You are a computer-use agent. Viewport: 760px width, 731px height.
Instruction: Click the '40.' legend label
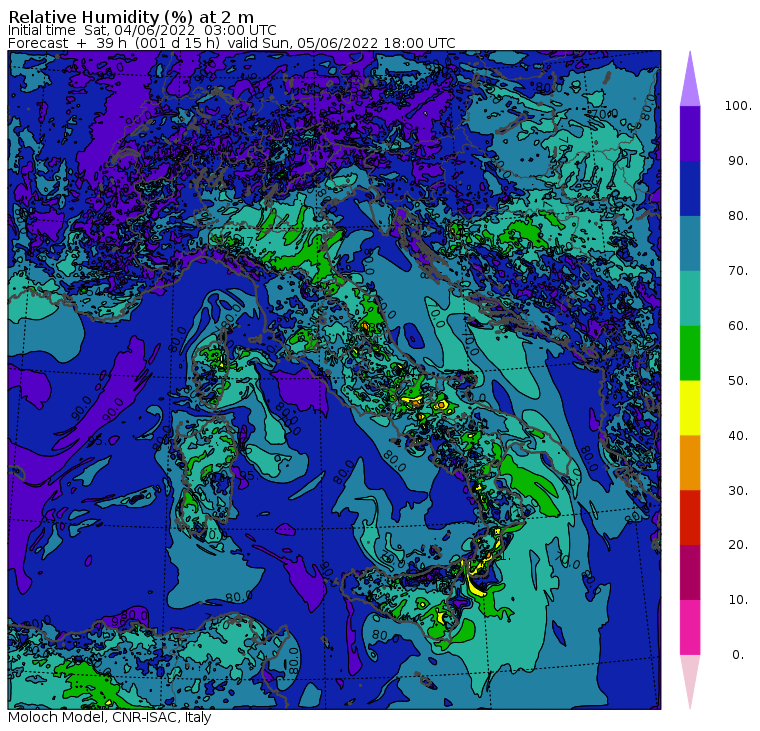tap(738, 435)
